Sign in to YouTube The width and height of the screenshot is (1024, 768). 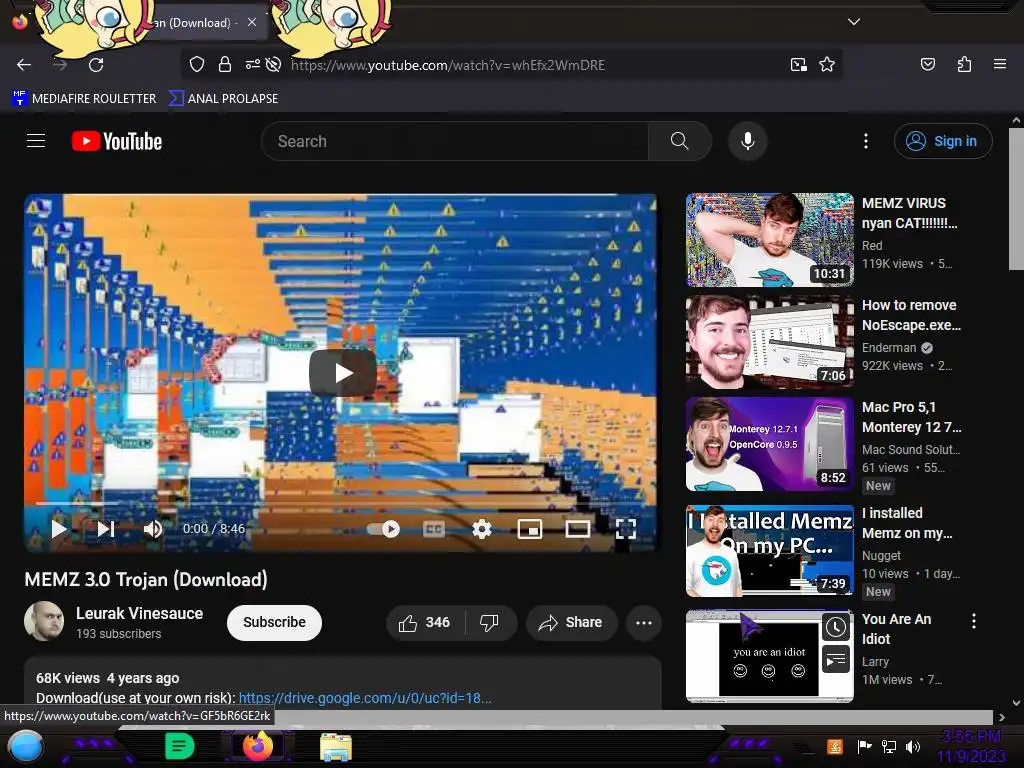coord(943,141)
